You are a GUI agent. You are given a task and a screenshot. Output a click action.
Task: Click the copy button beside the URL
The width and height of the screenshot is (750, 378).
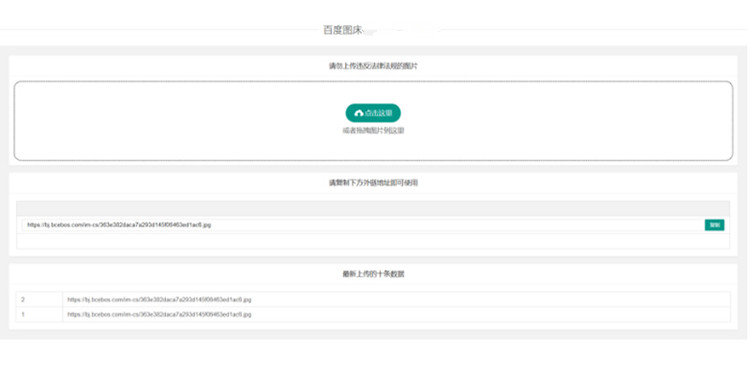pos(714,225)
